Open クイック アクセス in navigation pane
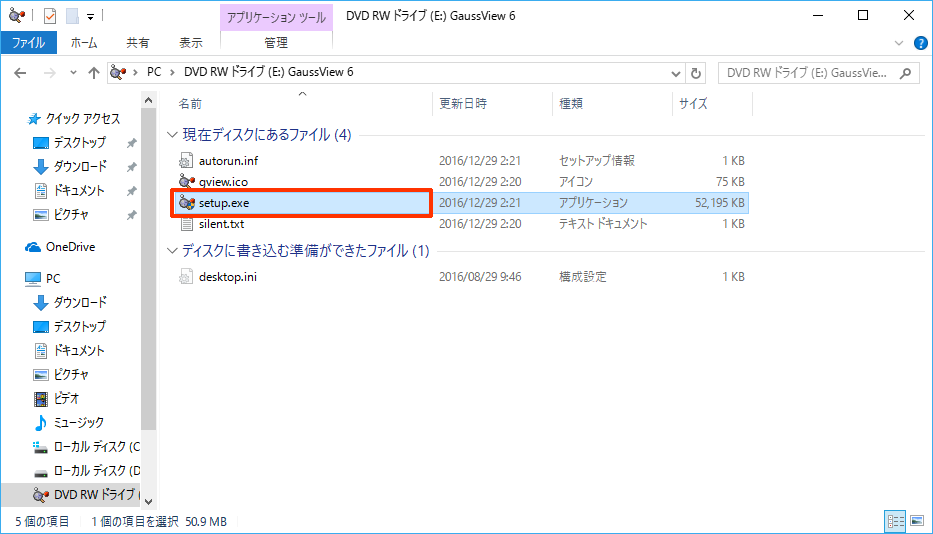This screenshot has height=534, width=933. click(x=74, y=118)
